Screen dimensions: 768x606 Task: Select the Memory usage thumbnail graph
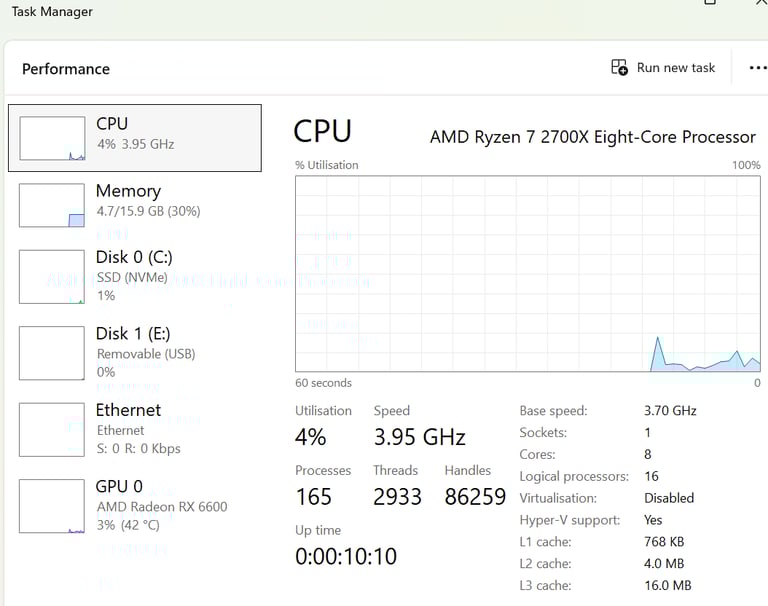[x=52, y=205]
